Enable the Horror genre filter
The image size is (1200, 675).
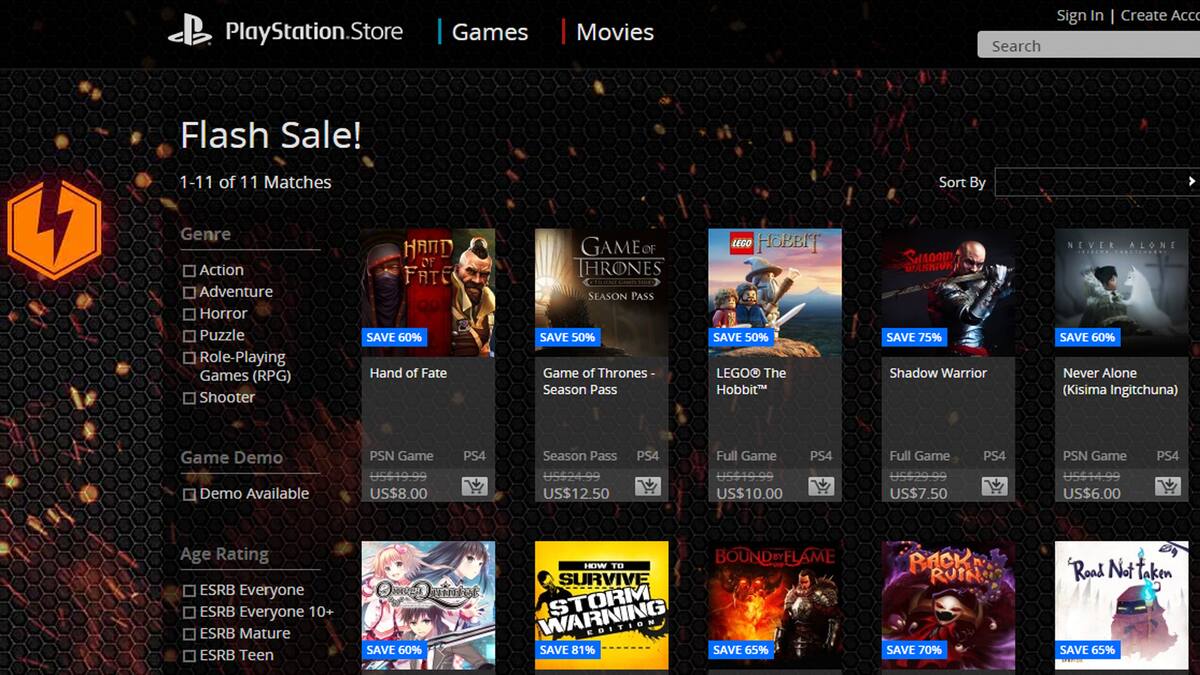189,315
